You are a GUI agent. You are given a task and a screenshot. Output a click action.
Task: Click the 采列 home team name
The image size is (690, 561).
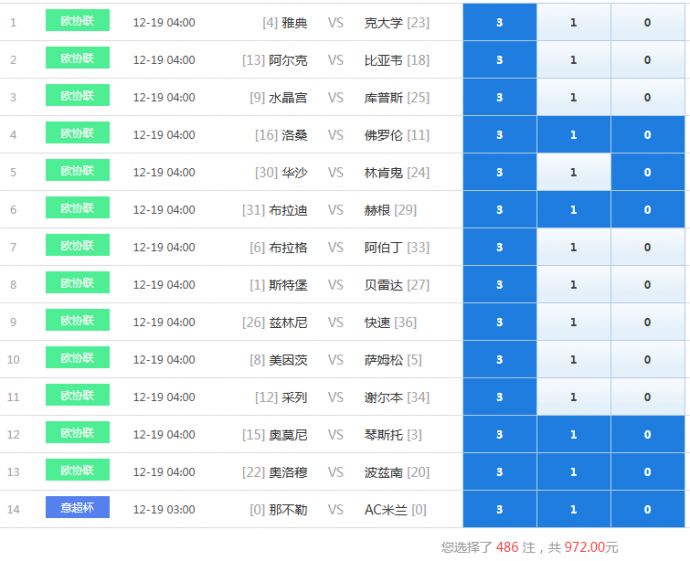pos(294,397)
